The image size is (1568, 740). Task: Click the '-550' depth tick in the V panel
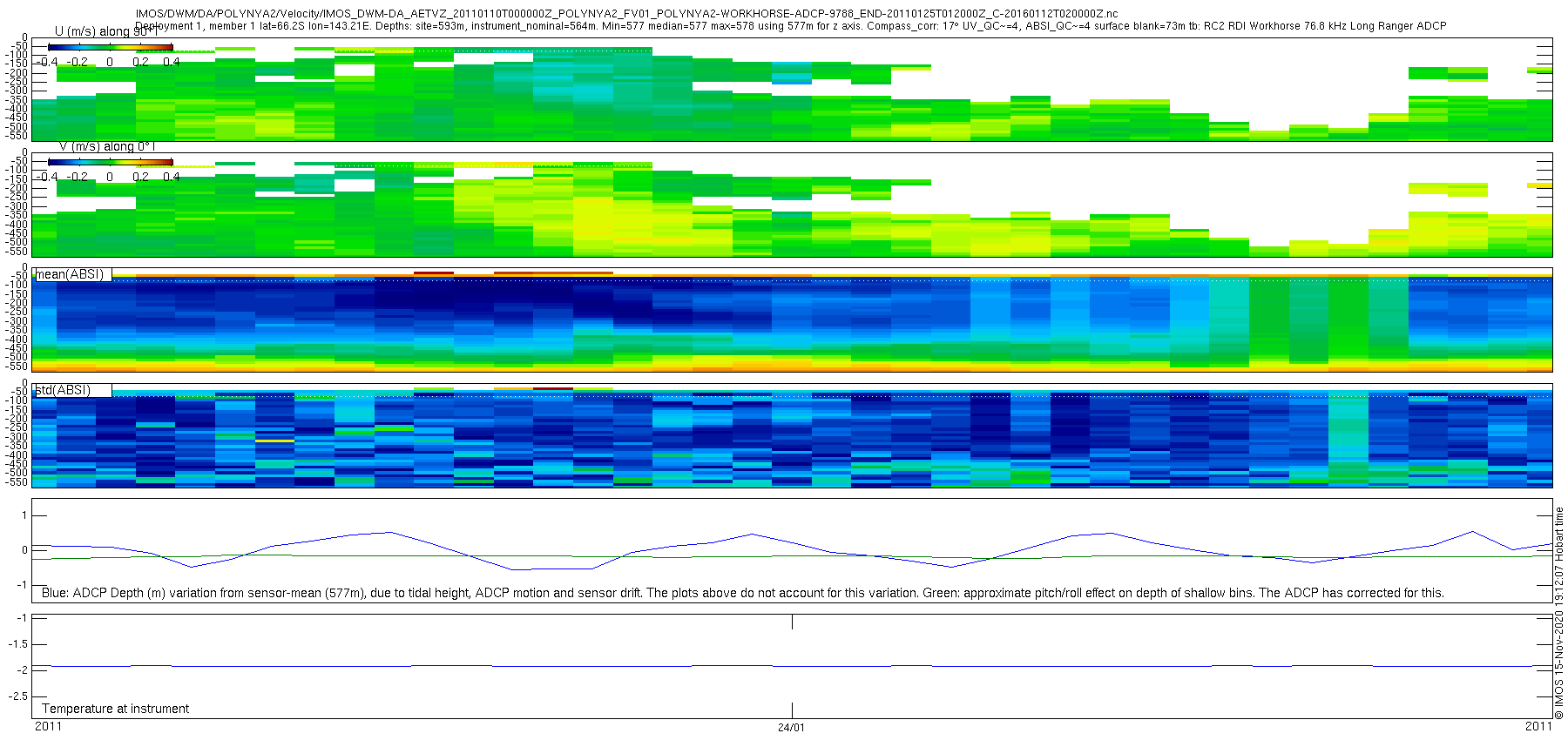click(x=17, y=251)
